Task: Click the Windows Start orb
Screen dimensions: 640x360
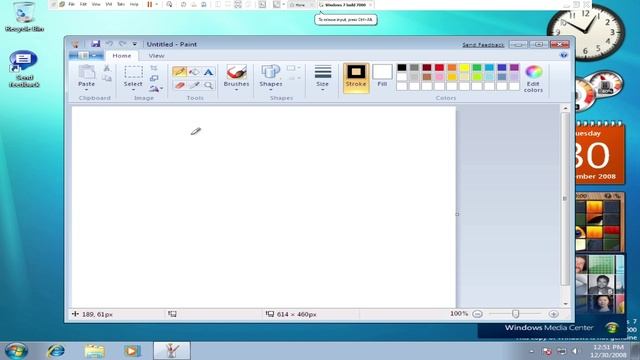Action: [x=16, y=351]
